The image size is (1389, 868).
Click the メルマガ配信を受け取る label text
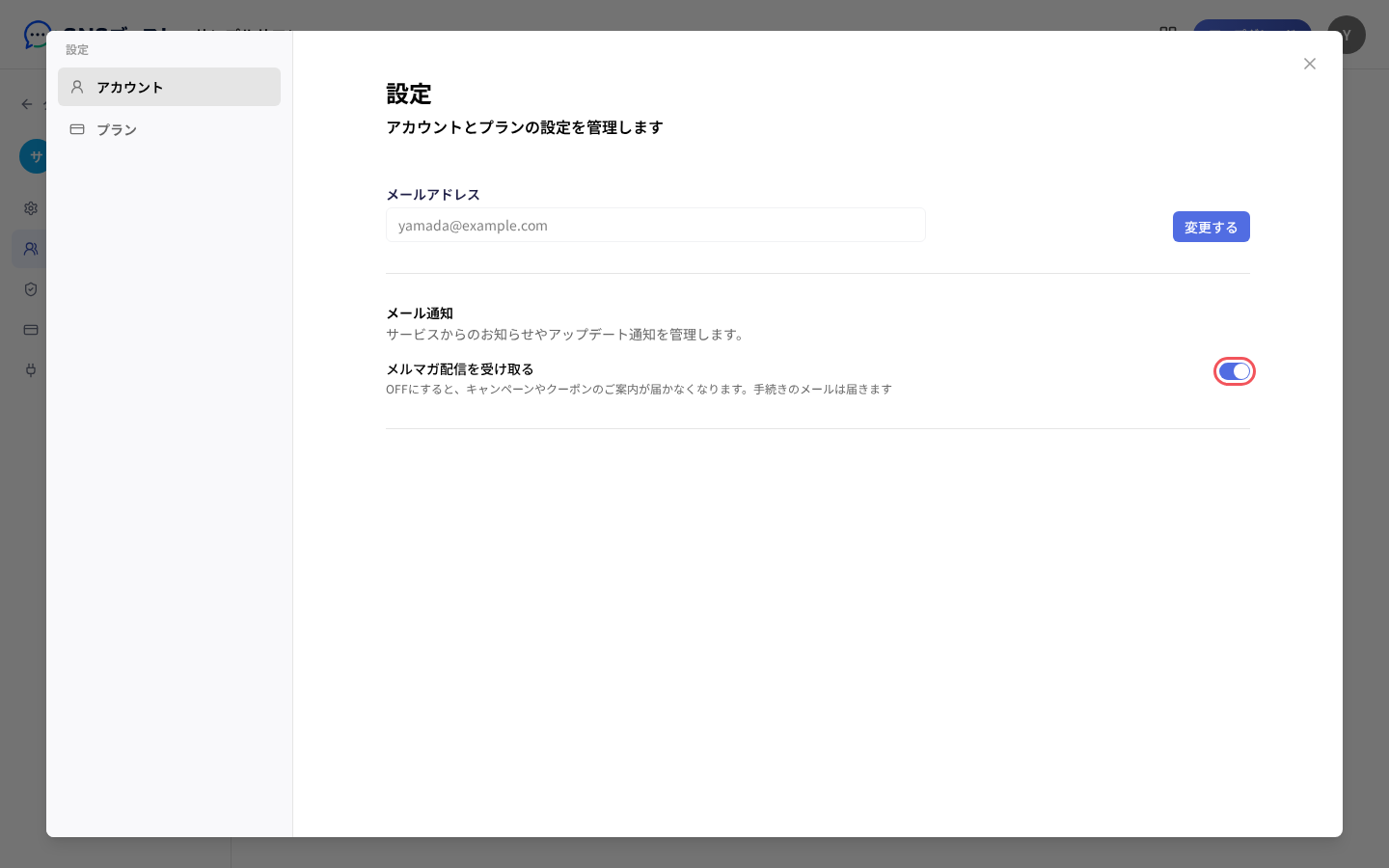coord(460,369)
